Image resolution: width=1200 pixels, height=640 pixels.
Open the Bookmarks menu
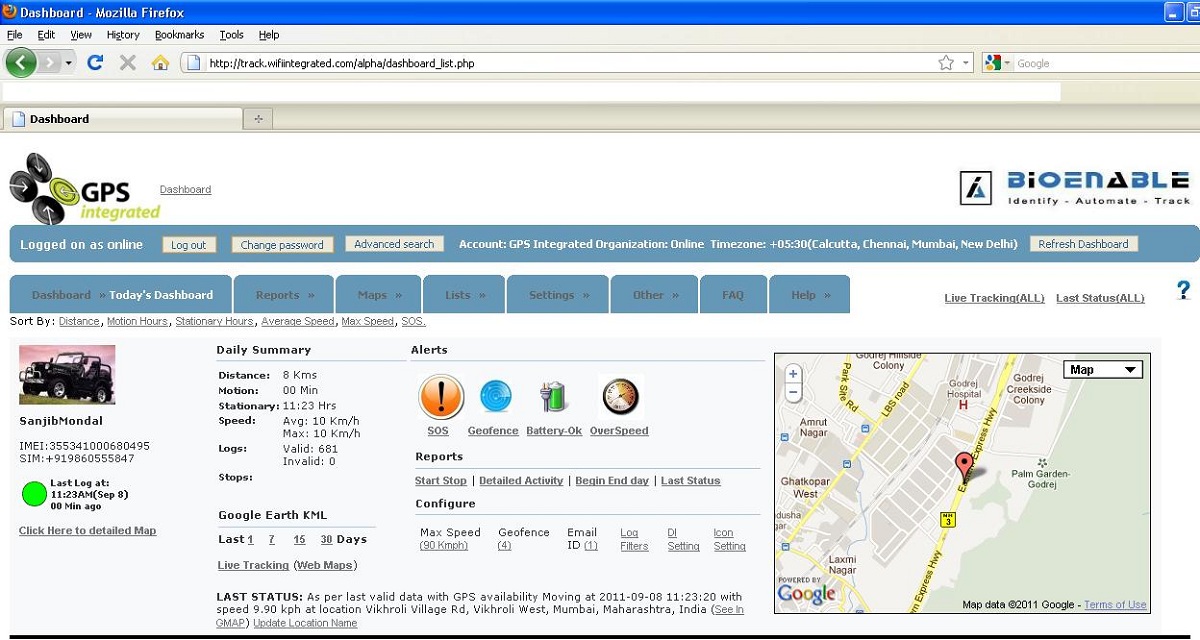coord(179,34)
